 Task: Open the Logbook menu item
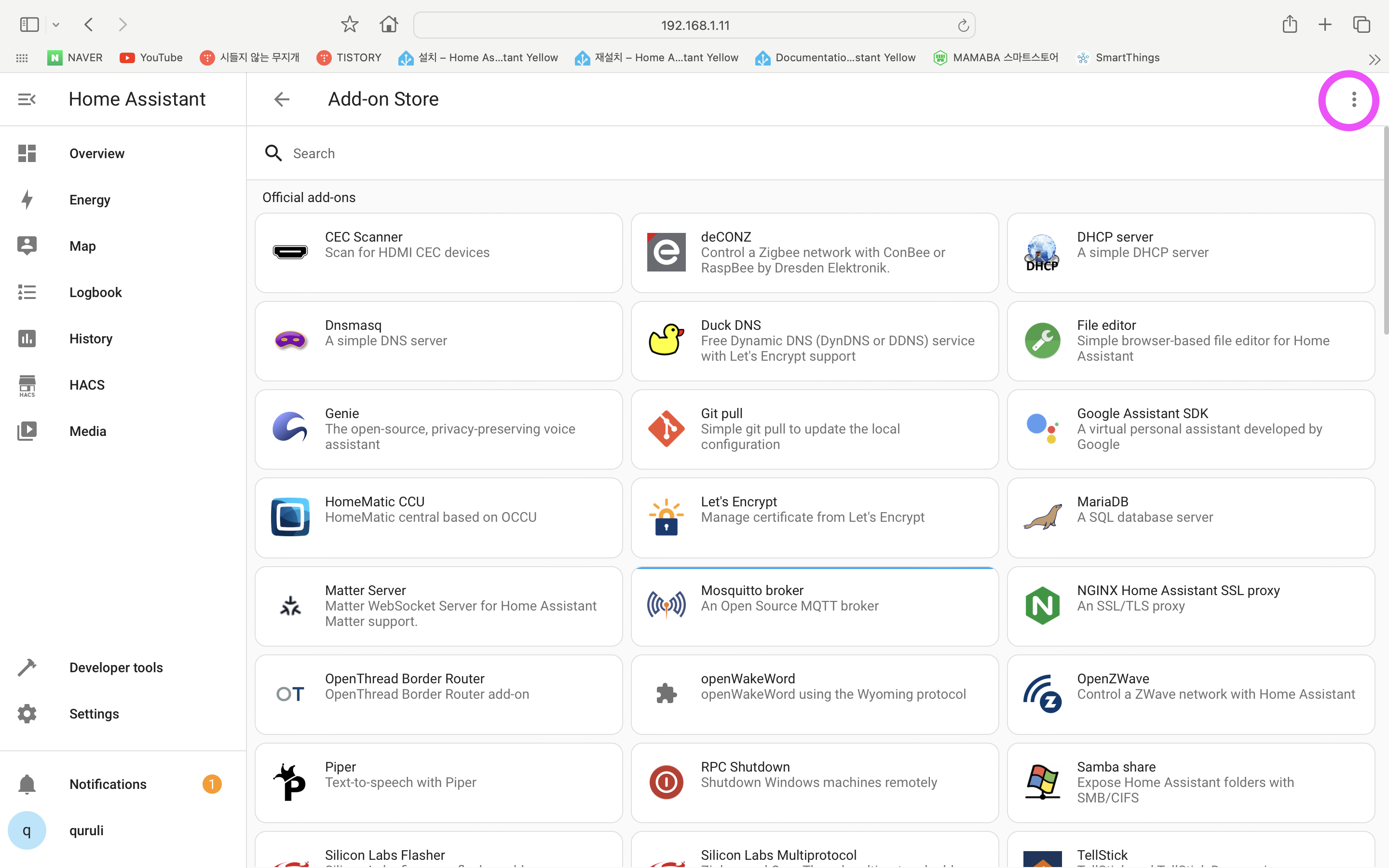click(95, 293)
